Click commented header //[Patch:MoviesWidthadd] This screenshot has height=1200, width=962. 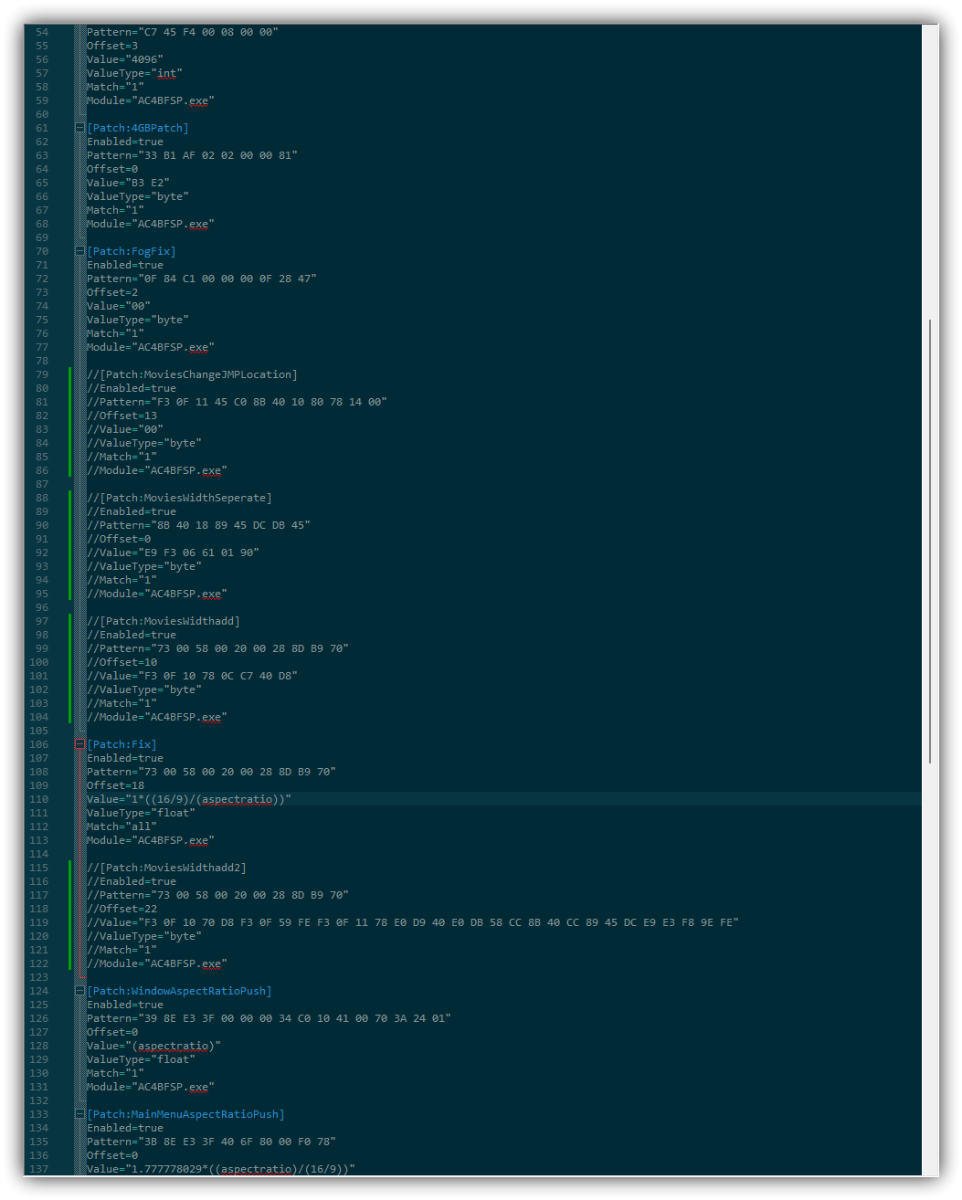(163, 621)
